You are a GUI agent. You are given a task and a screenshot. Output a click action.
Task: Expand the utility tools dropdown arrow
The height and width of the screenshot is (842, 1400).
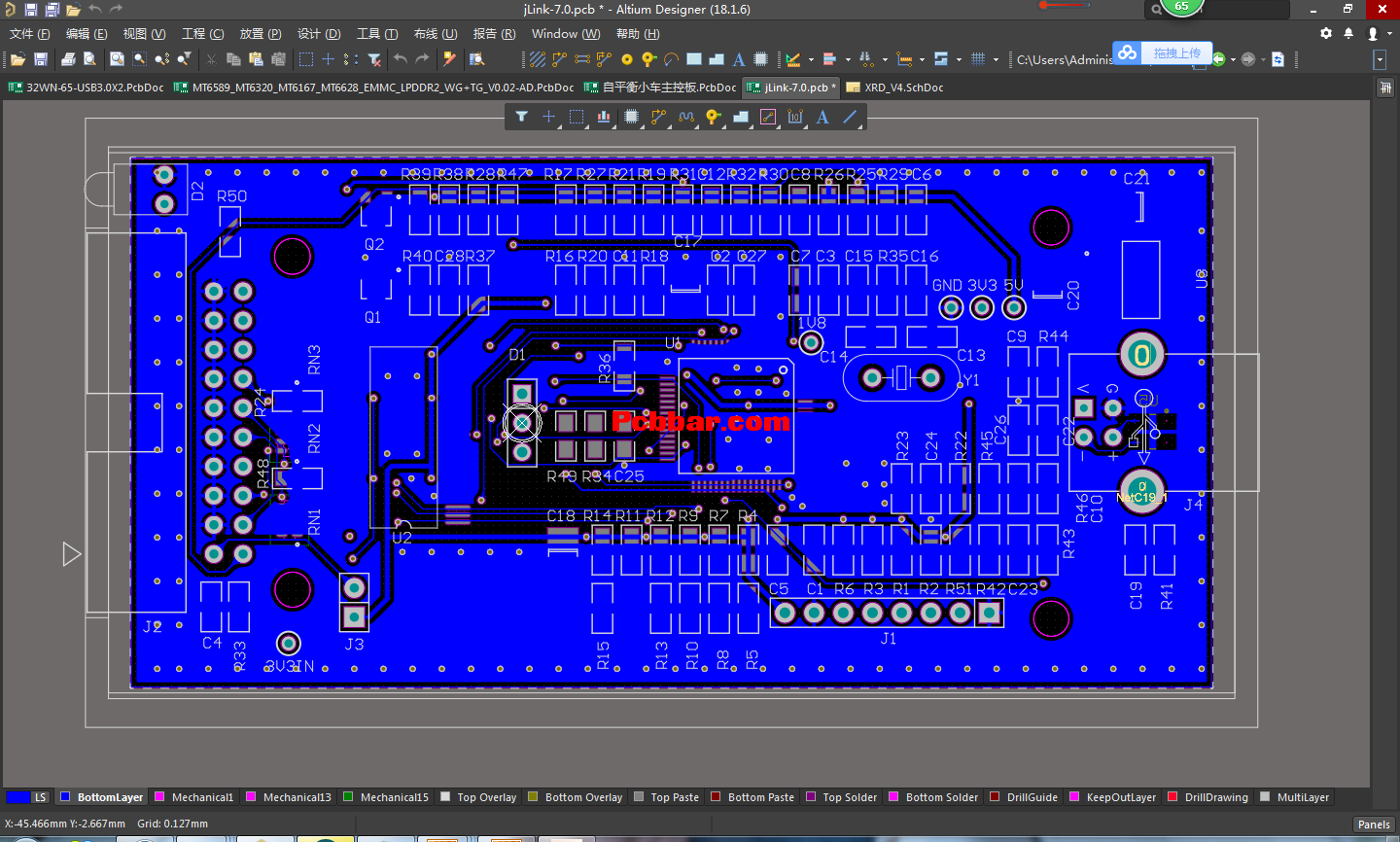(811, 59)
